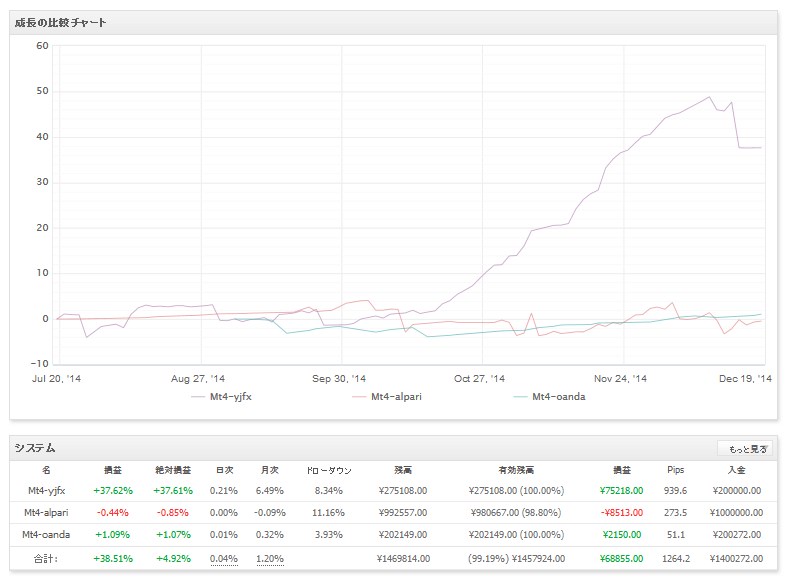Open Mt4-yjfx system in the table
Screen dimensions: 787x580
(x=48, y=490)
